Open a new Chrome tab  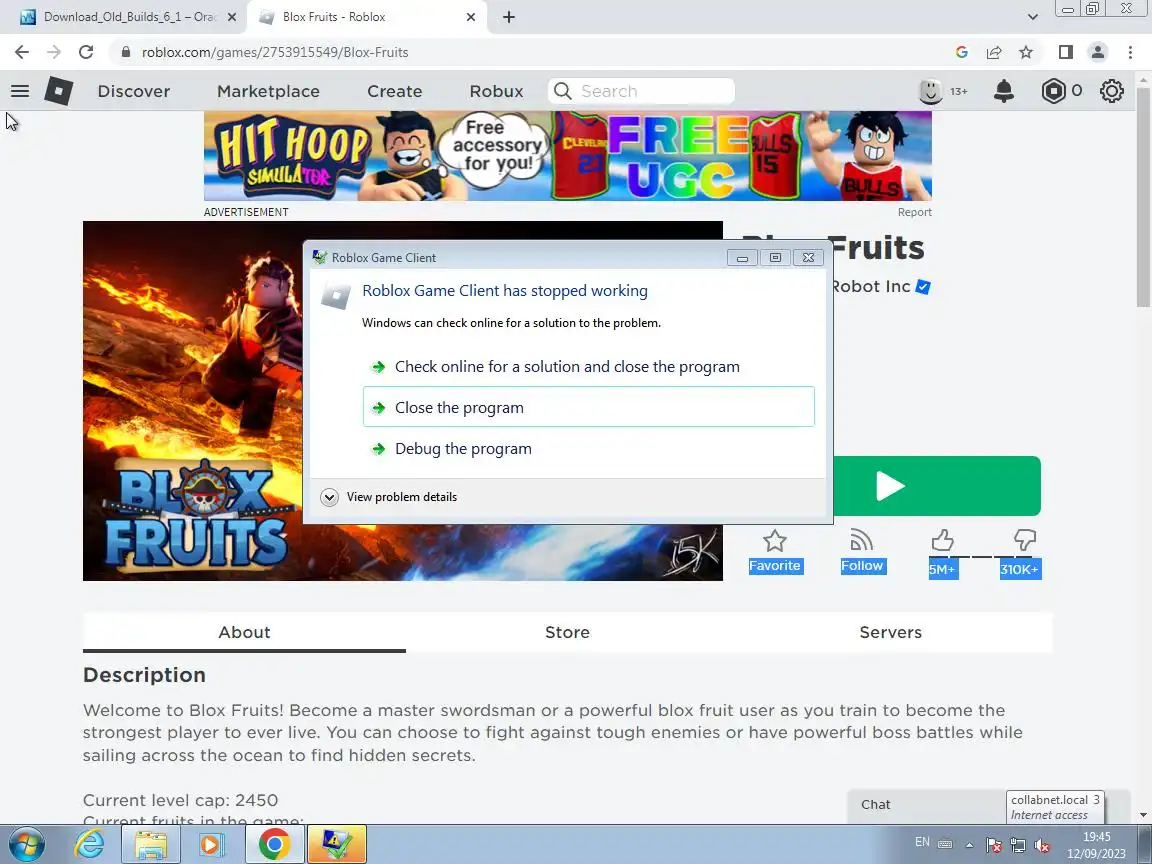pyautogui.click(x=508, y=17)
